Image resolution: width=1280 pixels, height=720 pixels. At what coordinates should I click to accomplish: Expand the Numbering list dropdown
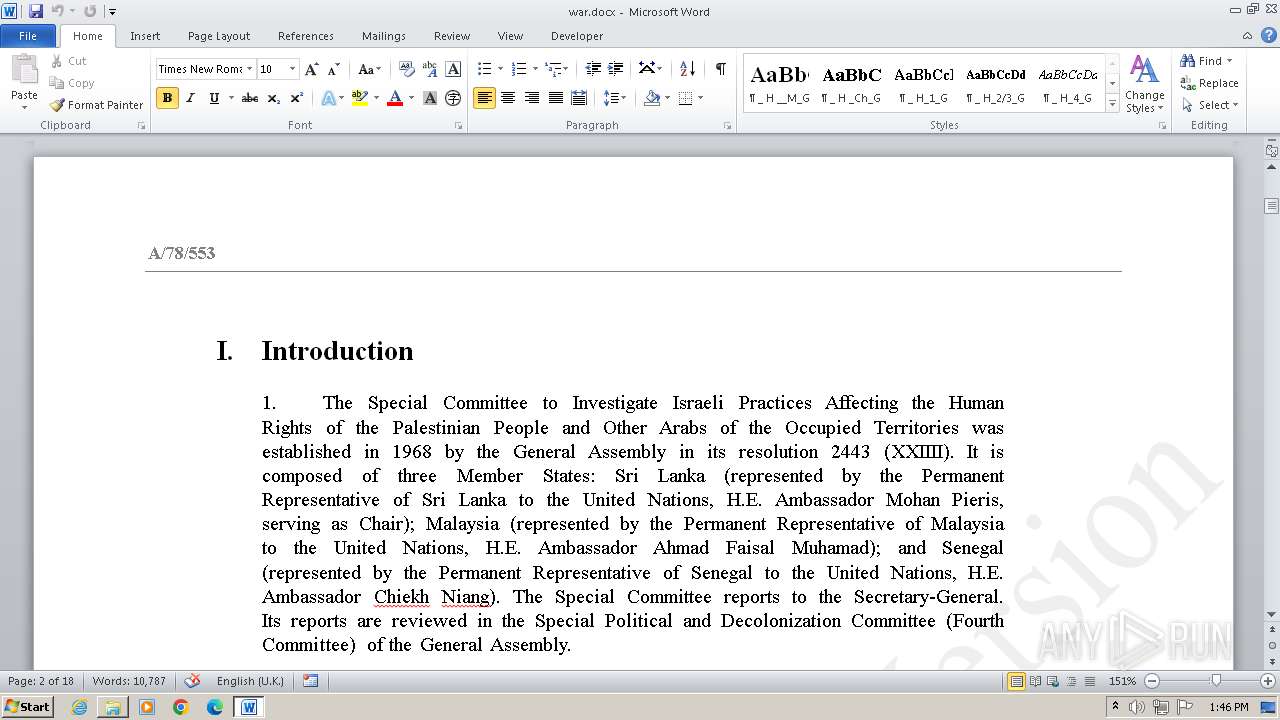pos(535,69)
